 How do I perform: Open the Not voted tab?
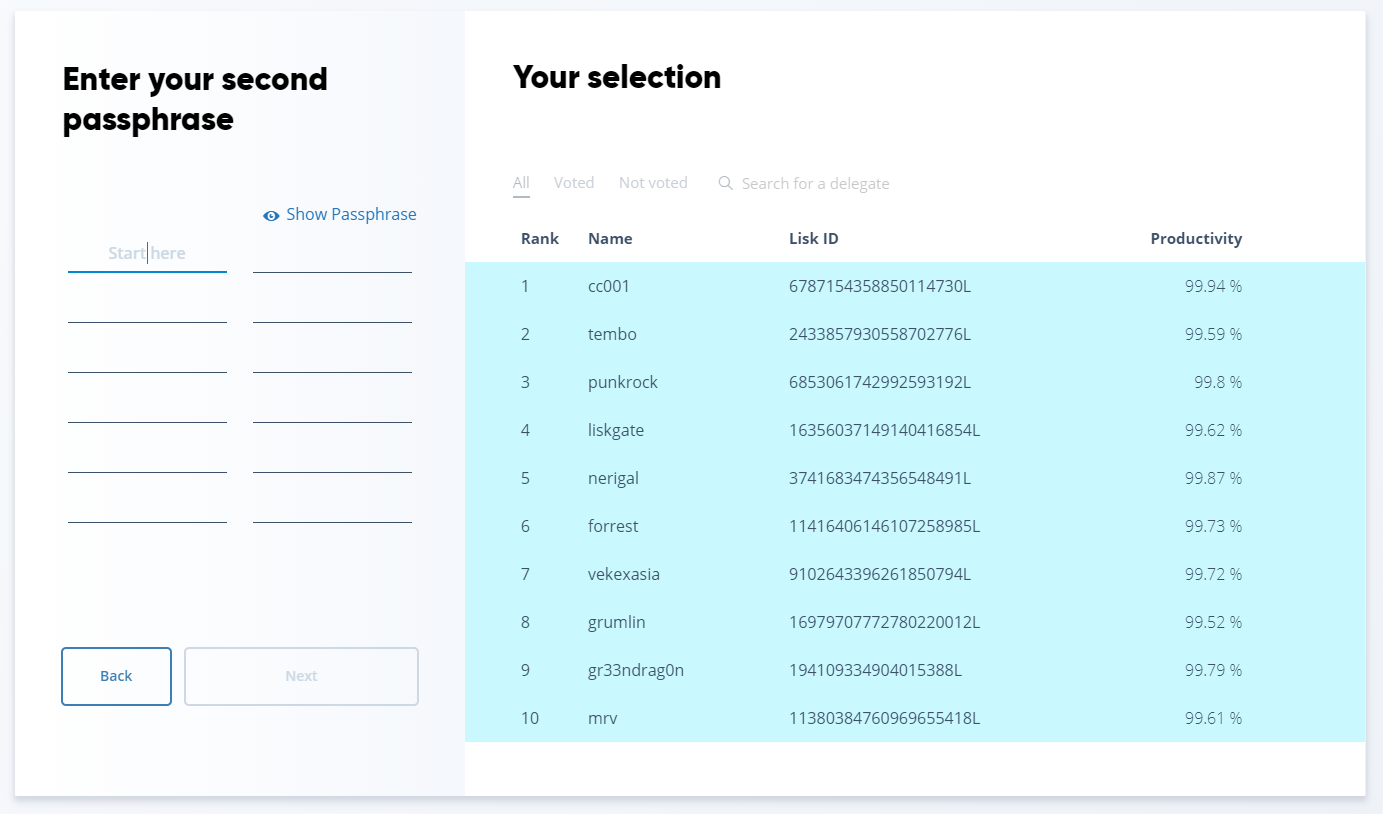(x=653, y=183)
